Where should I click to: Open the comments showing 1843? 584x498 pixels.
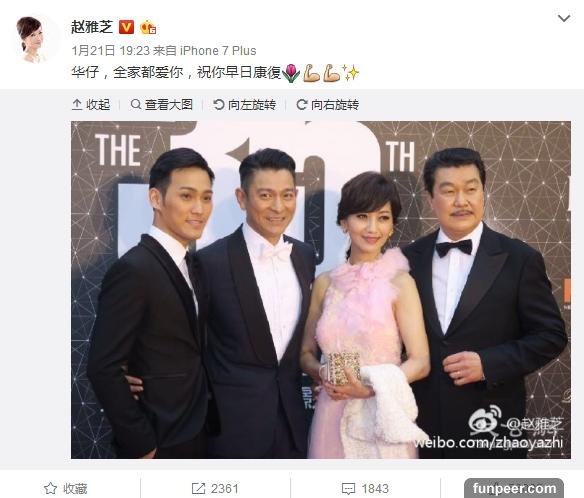pyautogui.click(x=365, y=488)
